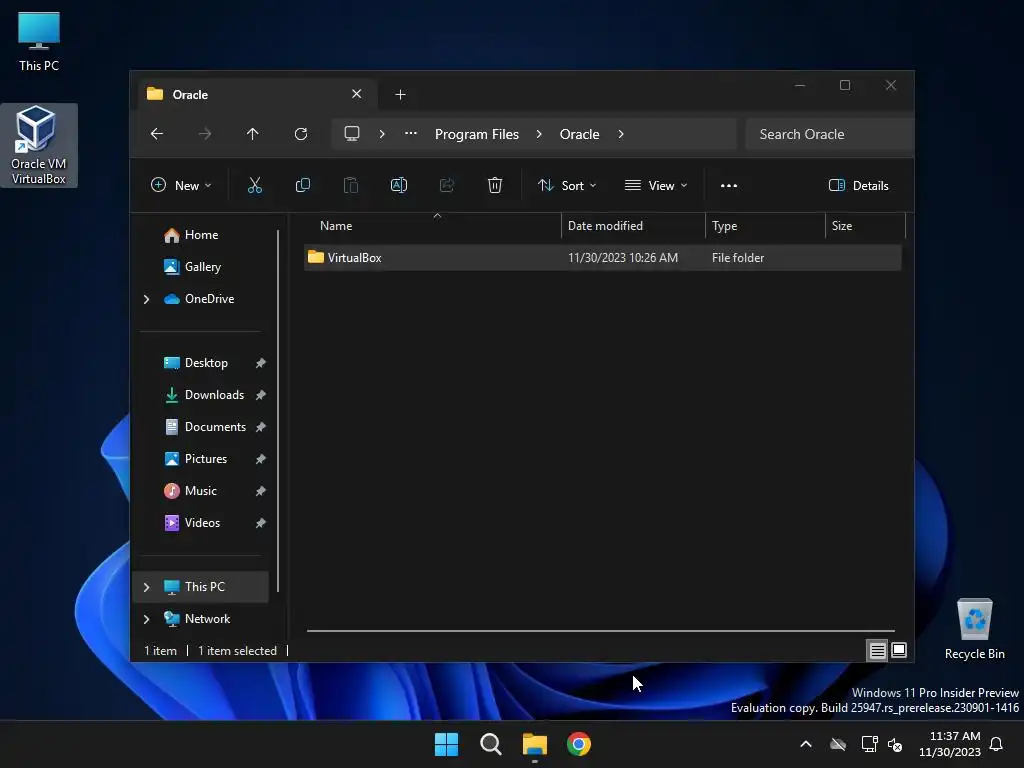Click the Search Oracle field

click(829, 134)
